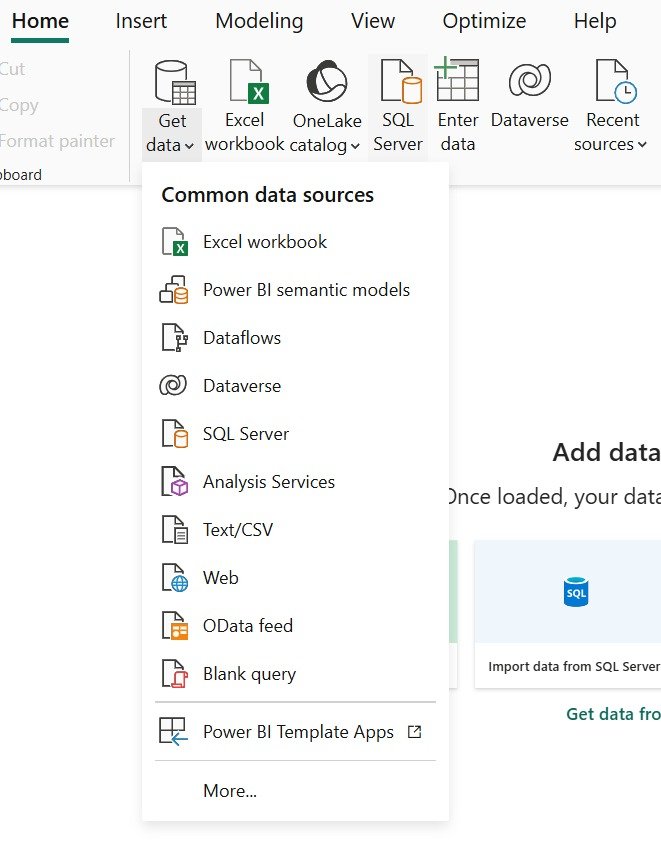Choose the Text/CSV data source
The image size is (661, 867).
236,529
